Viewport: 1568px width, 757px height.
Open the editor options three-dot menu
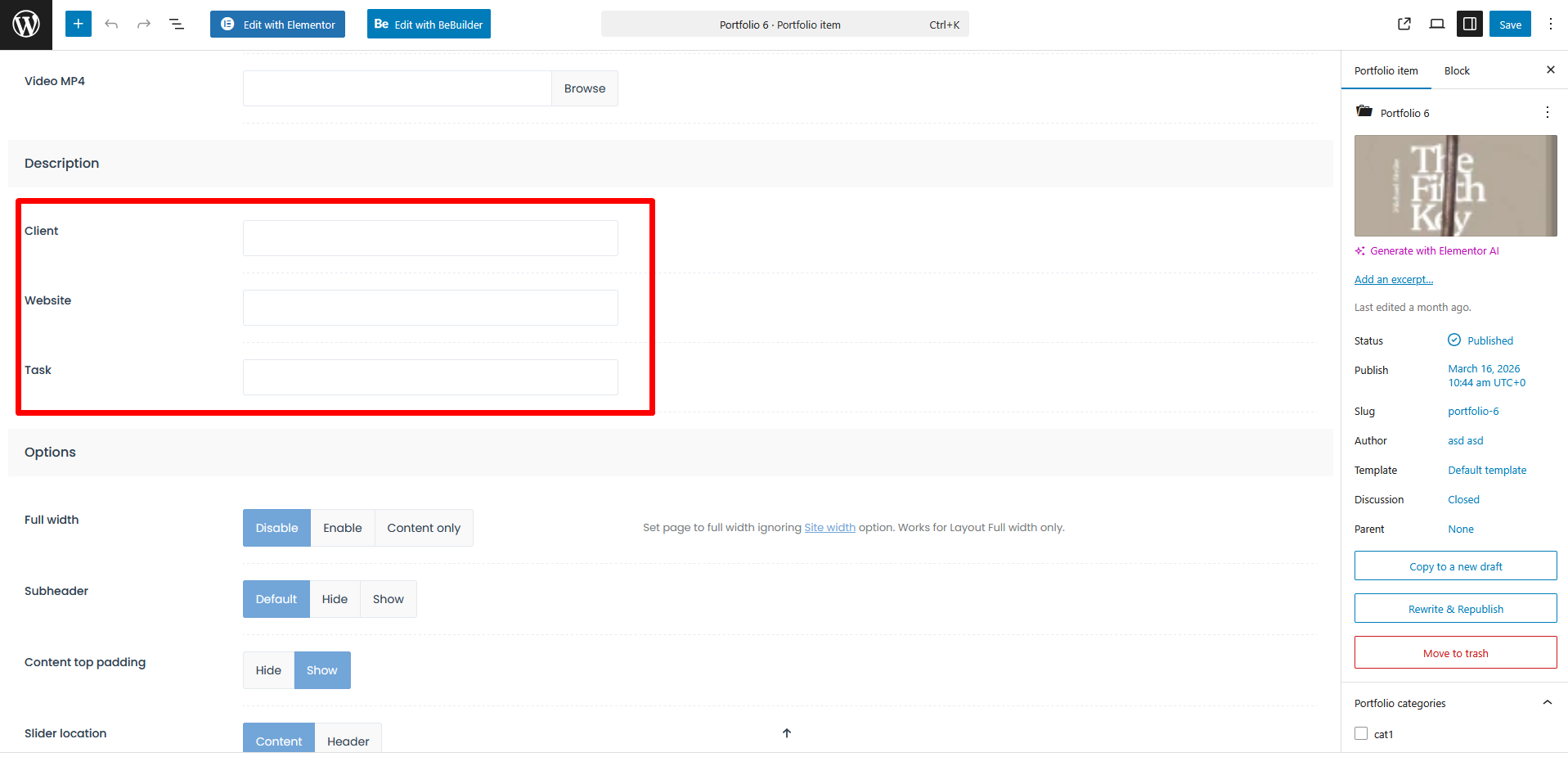1550,25
